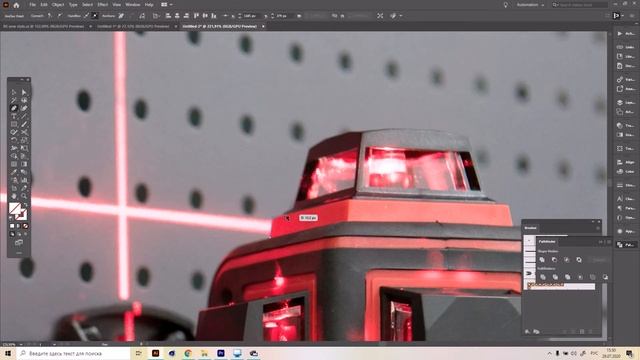Open Windows Start menu

point(8,353)
